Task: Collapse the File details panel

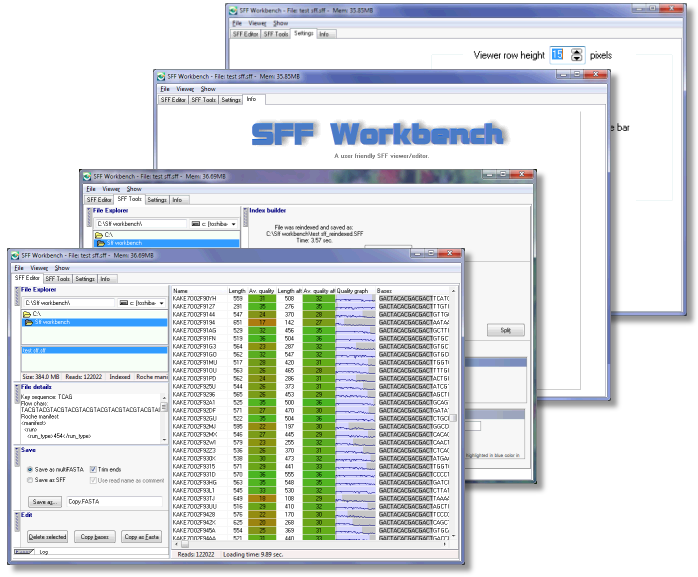Action: [x=17, y=394]
